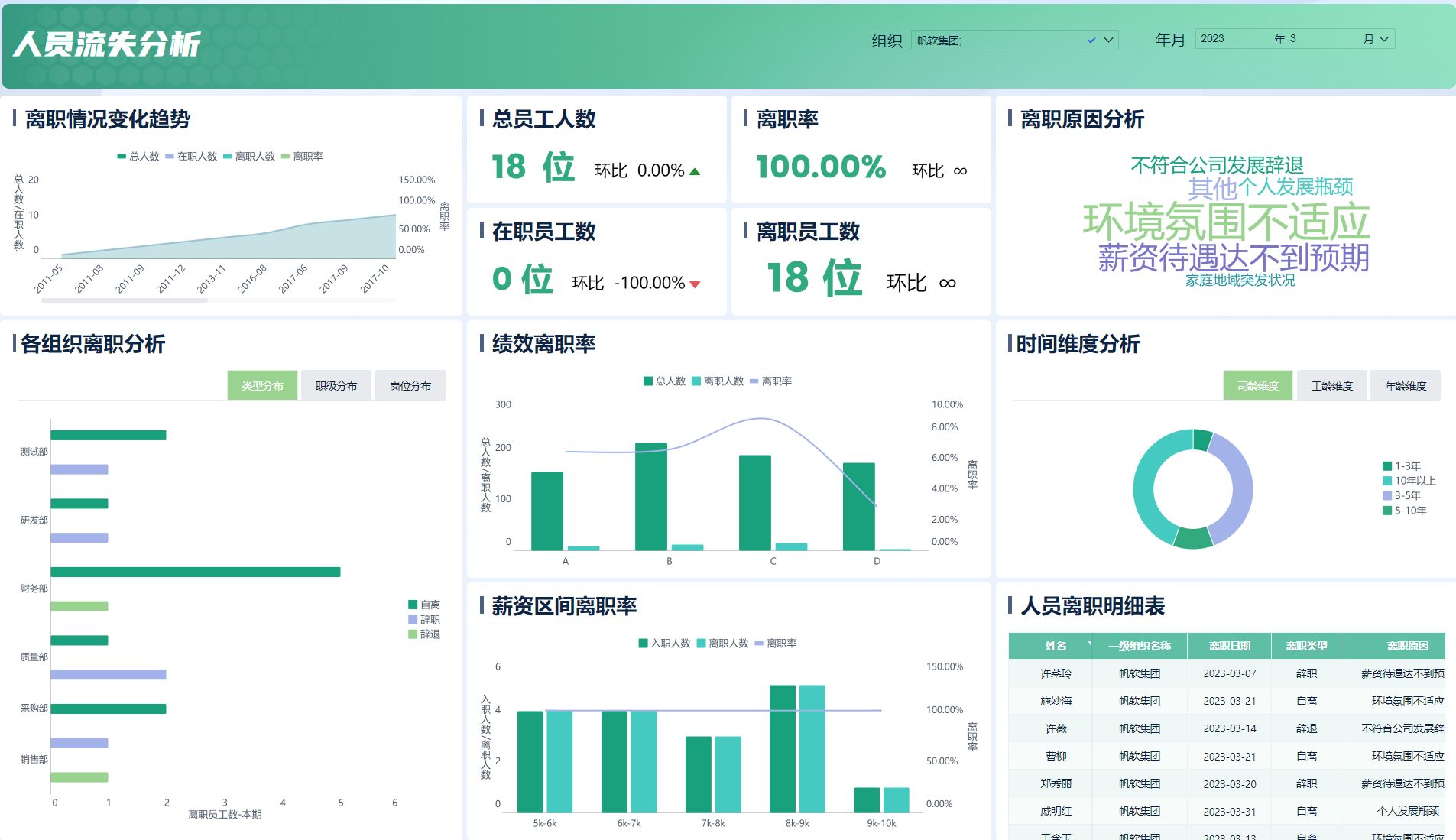
Task: Select the 年龄维度 tab
Action: point(1406,386)
